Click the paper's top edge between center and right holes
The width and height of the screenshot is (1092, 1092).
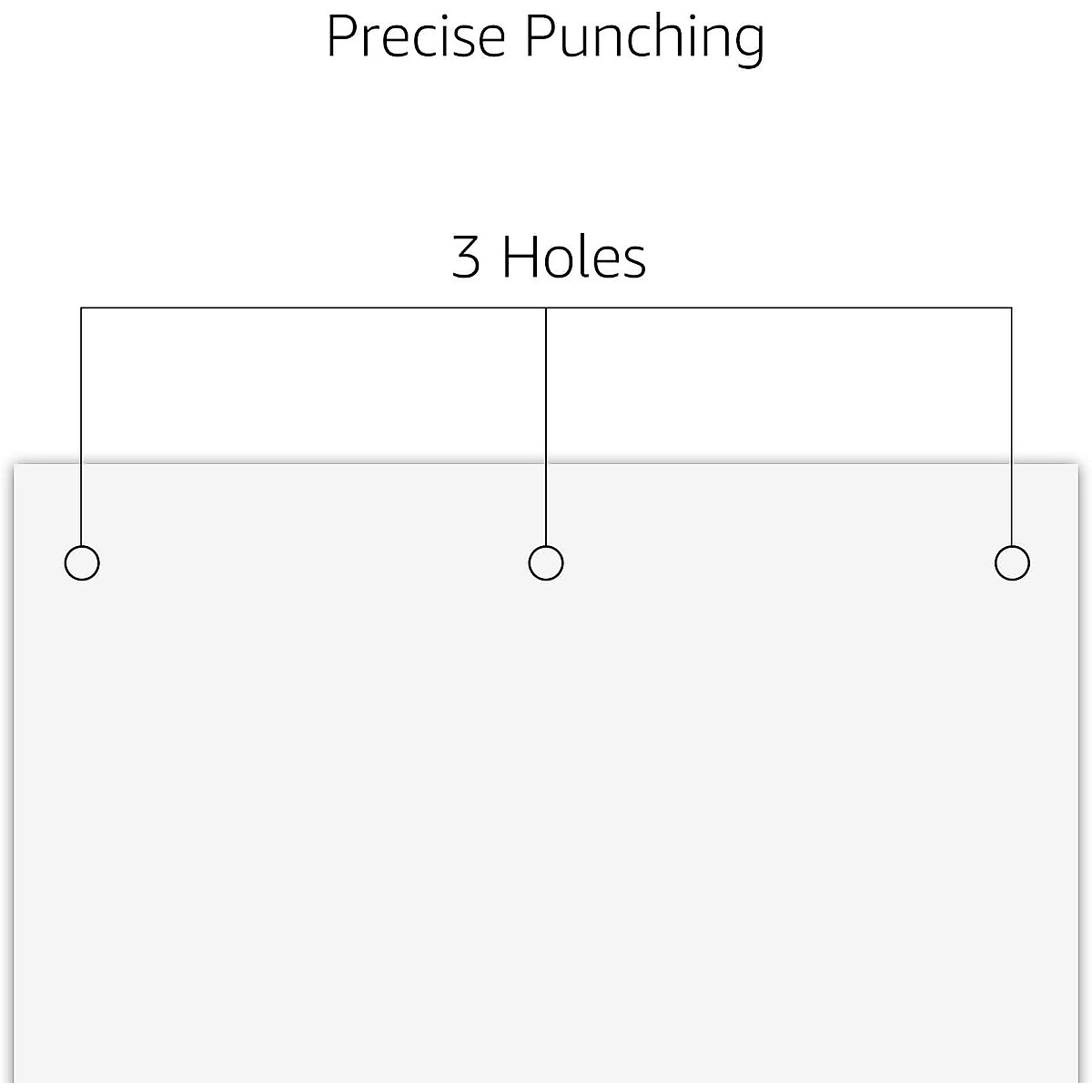click(779, 466)
